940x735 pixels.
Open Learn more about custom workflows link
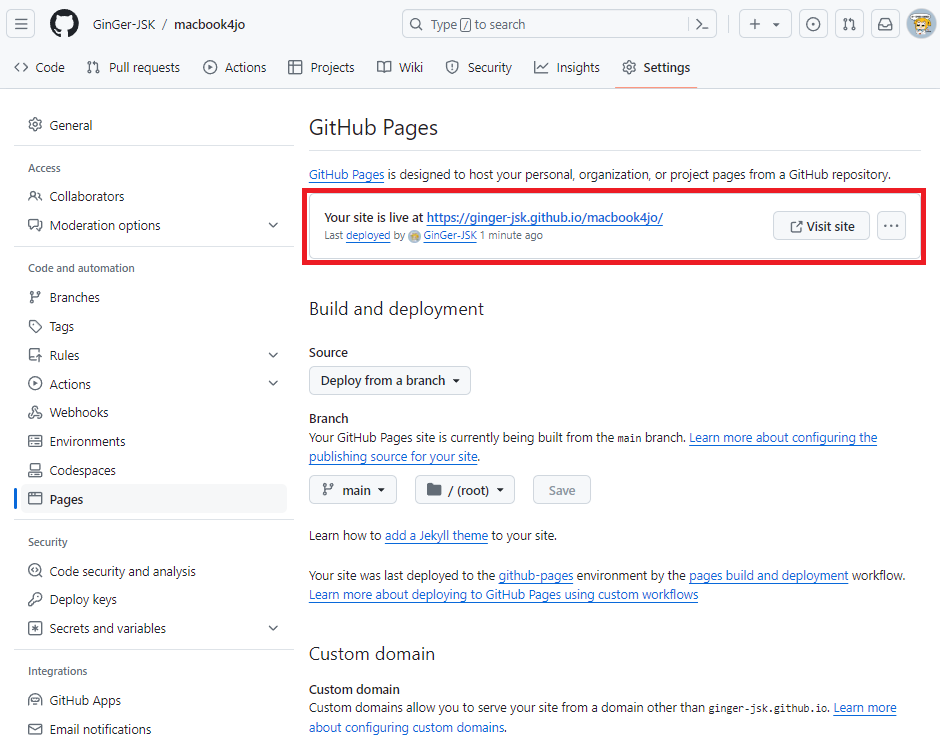tap(504, 595)
